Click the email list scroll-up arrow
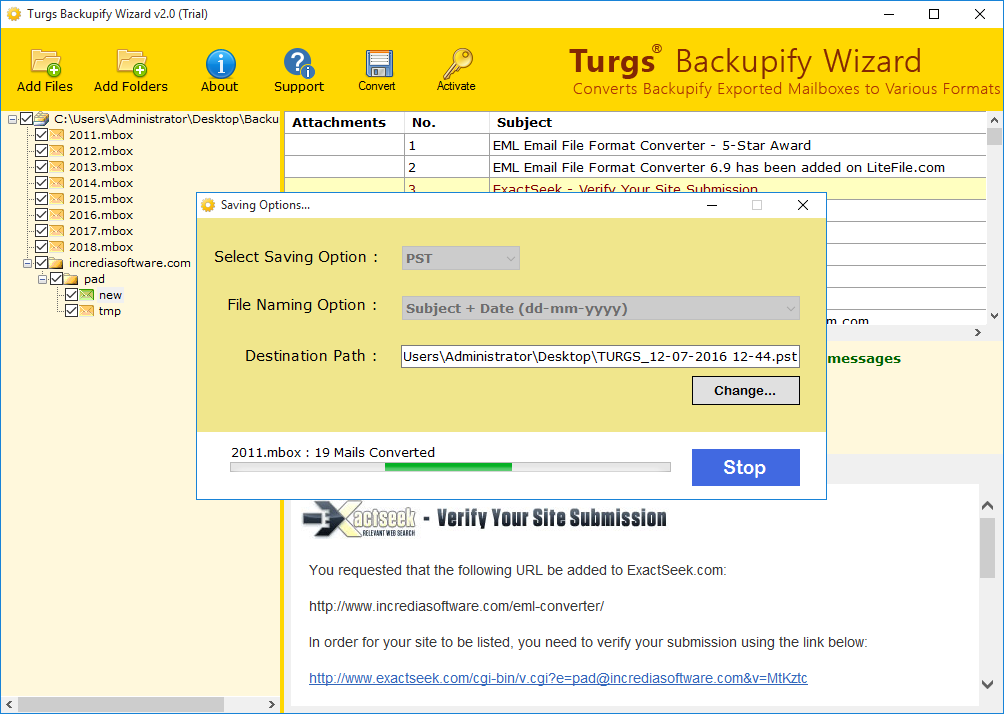 coord(994,120)
